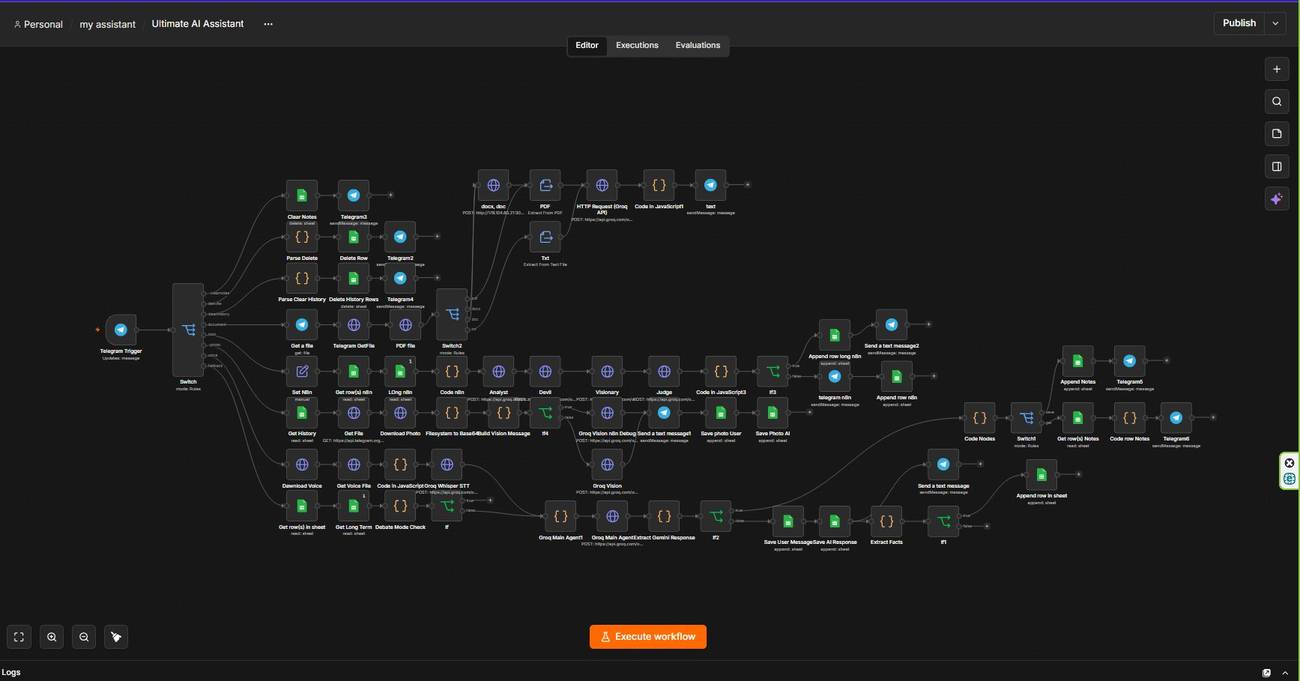Open the PDF extract from file node

click(545, 185)
